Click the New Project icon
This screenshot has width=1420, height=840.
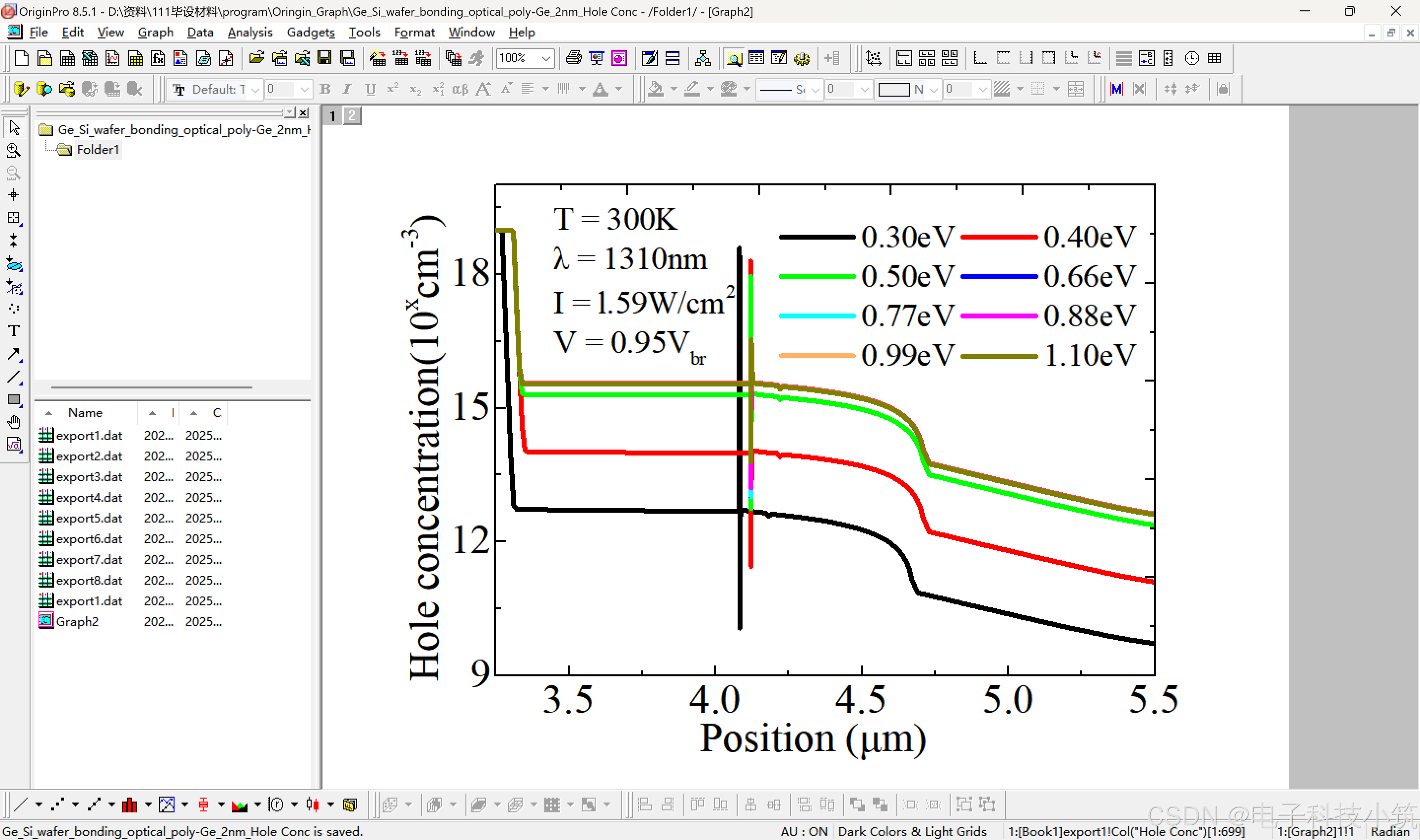pos(22,58)
